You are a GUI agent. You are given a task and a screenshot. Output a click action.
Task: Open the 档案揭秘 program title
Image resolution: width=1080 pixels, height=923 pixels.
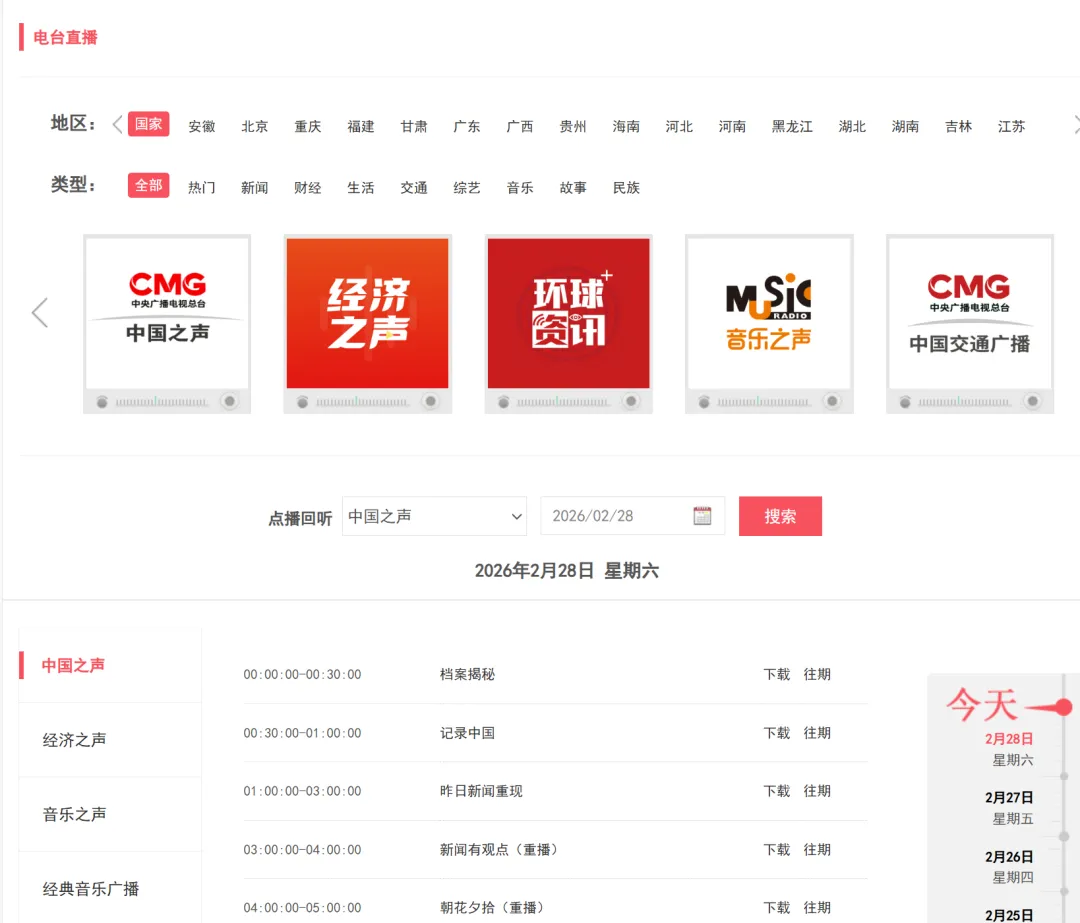pos(467,674)
